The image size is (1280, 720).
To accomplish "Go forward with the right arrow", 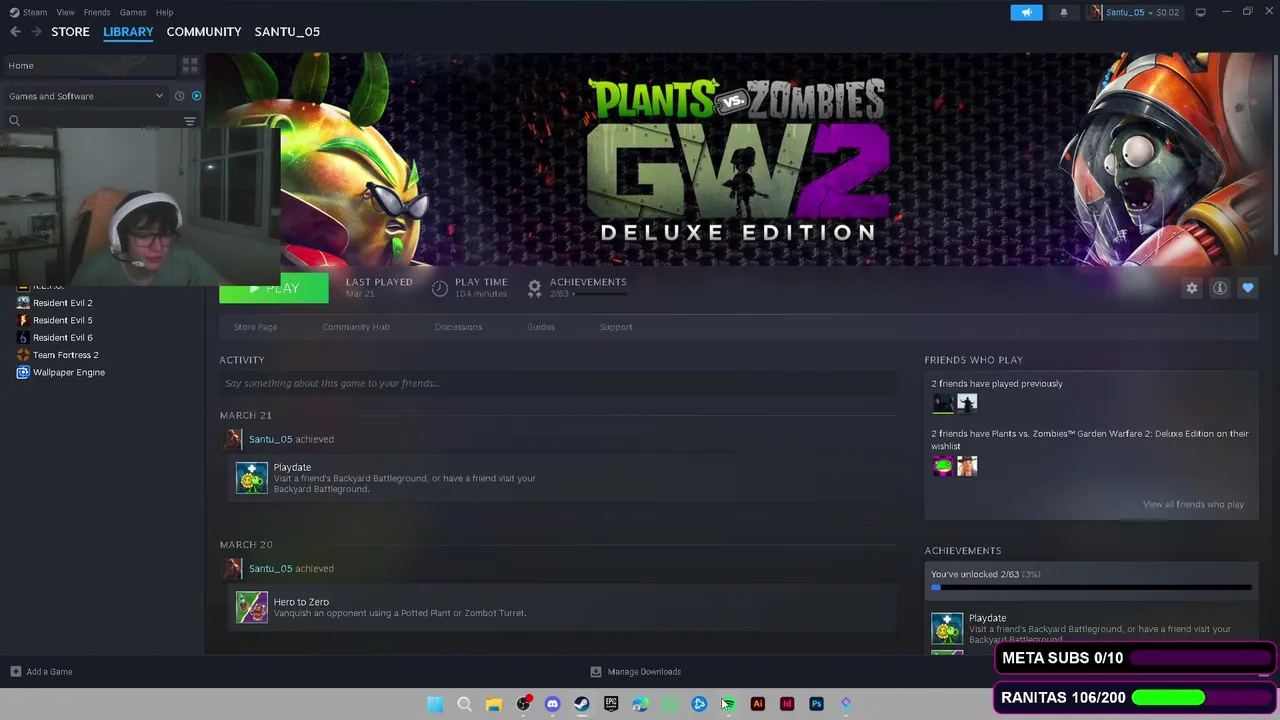I will 36,32.
